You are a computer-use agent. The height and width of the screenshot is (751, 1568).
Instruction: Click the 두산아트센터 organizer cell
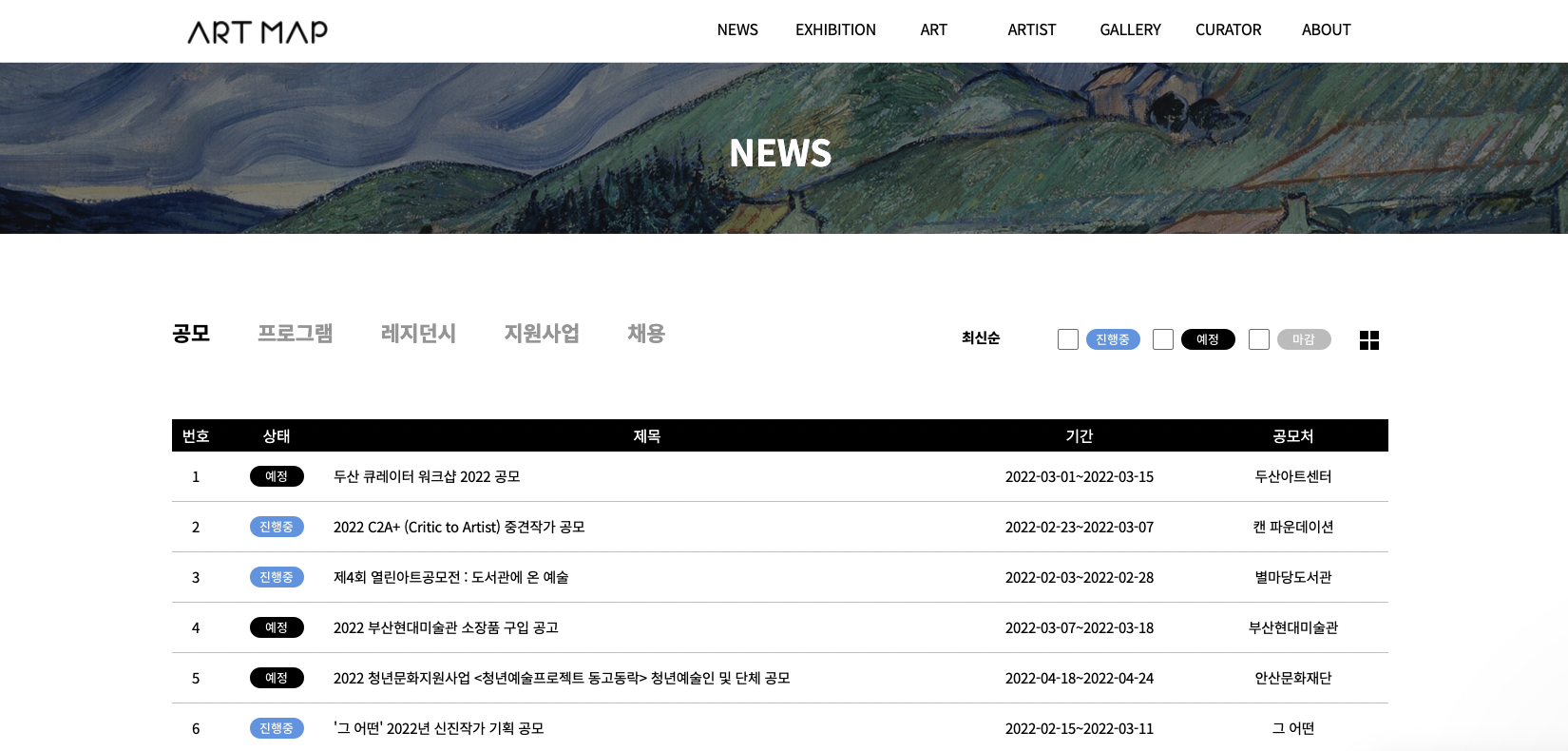[1293, 476]
